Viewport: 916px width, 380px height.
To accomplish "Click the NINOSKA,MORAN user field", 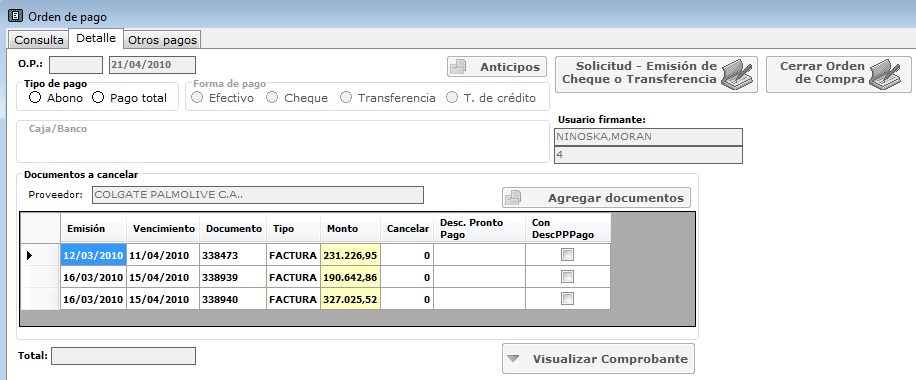I will 648,137.
